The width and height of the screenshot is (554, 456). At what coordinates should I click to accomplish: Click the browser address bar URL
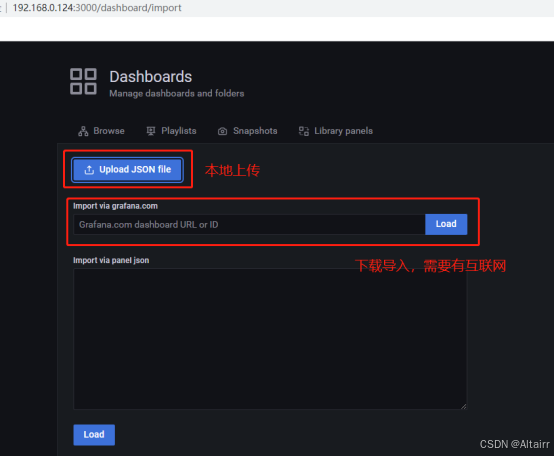[97, 8]
